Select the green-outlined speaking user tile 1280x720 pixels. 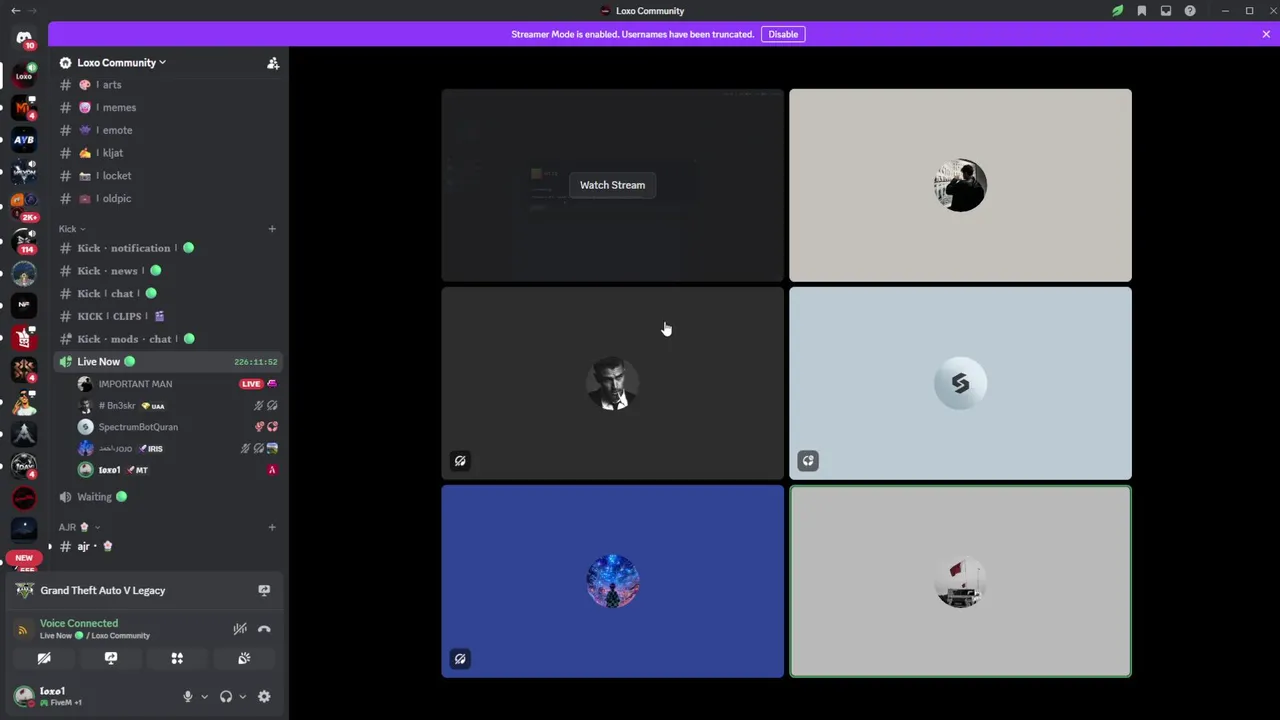click(x=960, y=581)
